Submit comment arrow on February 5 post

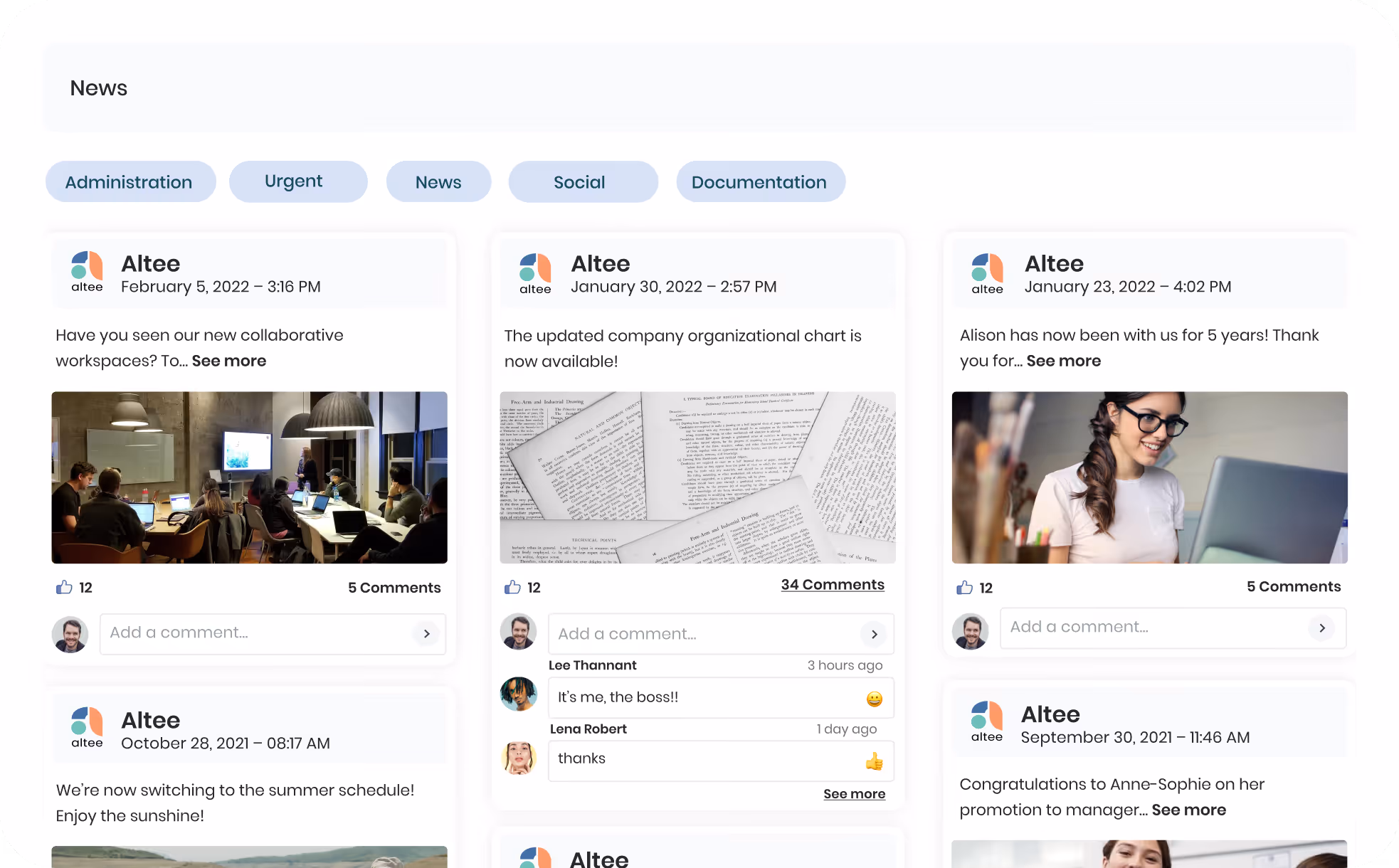point(426,633)
